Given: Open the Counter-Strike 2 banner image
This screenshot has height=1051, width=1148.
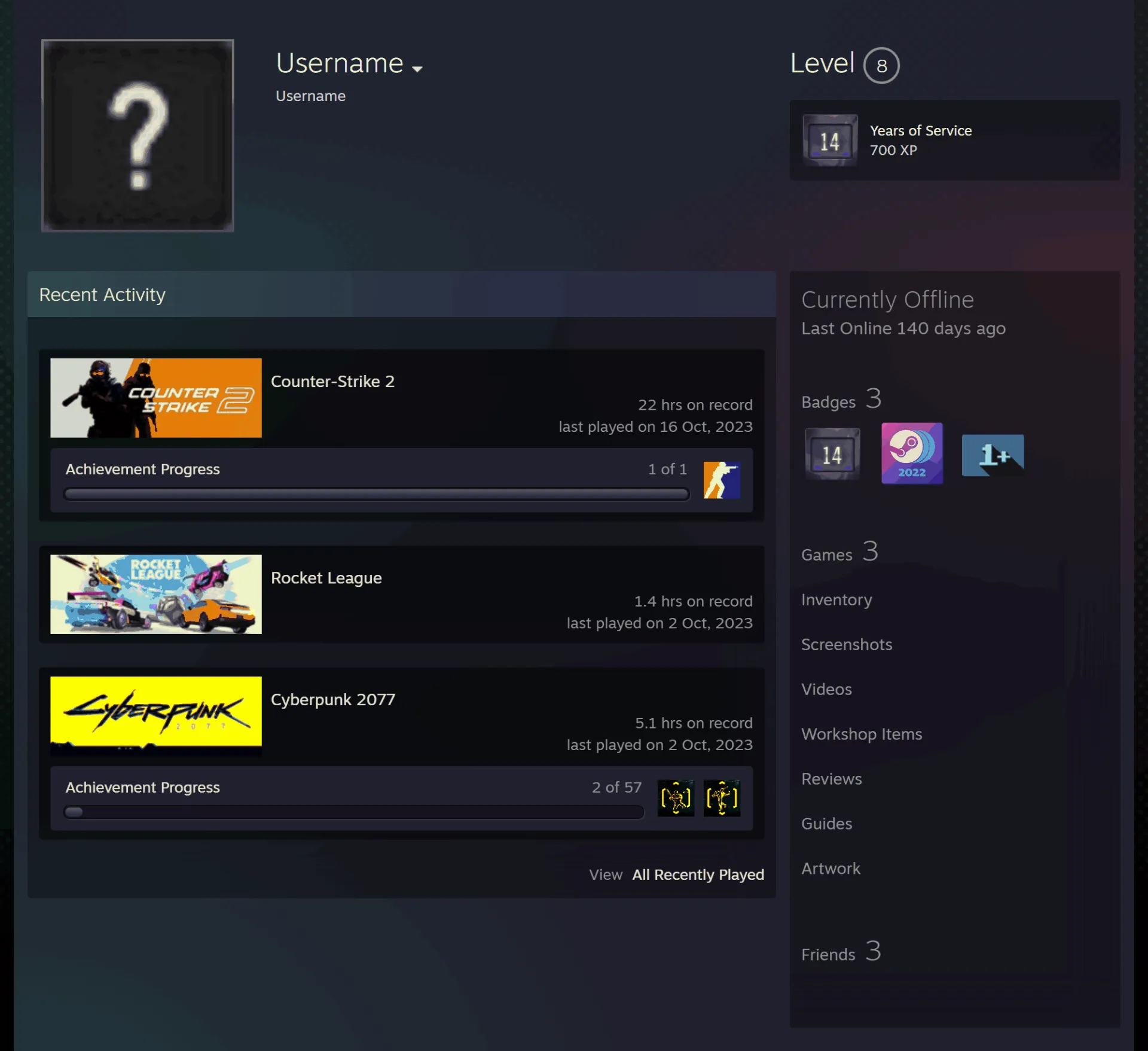Looking at the screenshot, I should pos(156,398).
